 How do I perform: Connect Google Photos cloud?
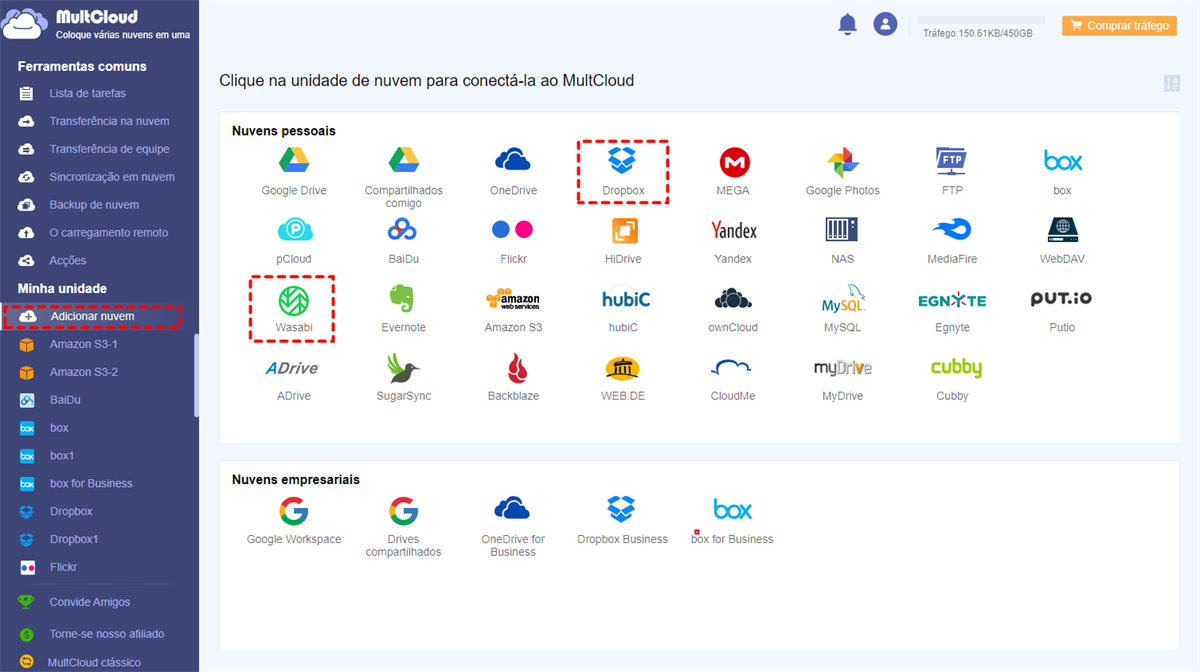843,162
